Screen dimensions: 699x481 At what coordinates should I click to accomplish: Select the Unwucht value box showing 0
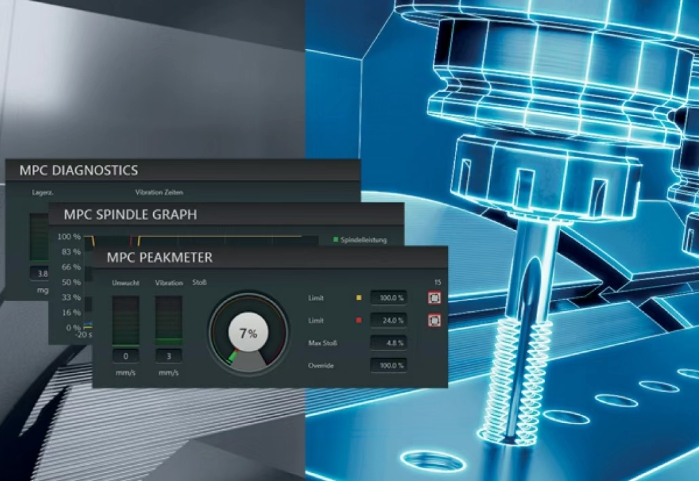125,356
